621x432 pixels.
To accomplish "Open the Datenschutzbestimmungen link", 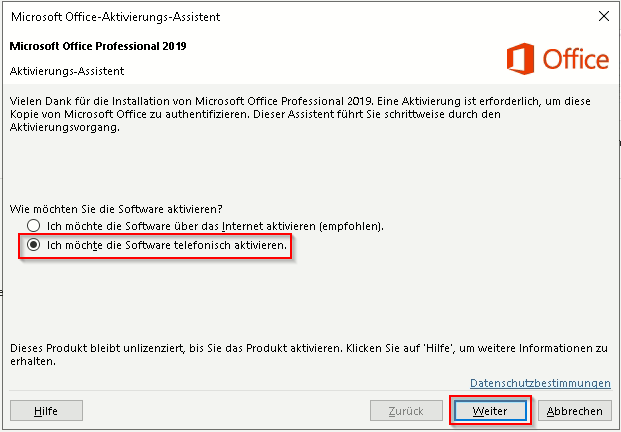I will 540,383.
